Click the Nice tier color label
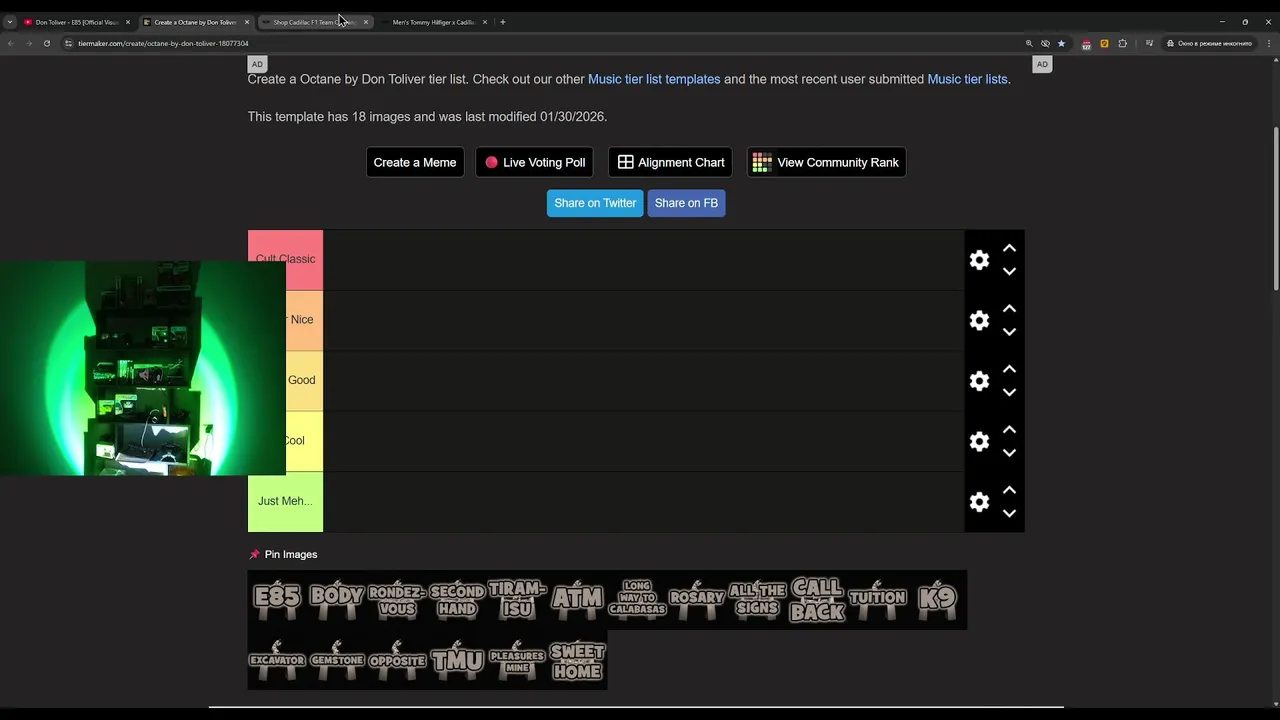Viewport: 1280px width, 720px height. 304,320
